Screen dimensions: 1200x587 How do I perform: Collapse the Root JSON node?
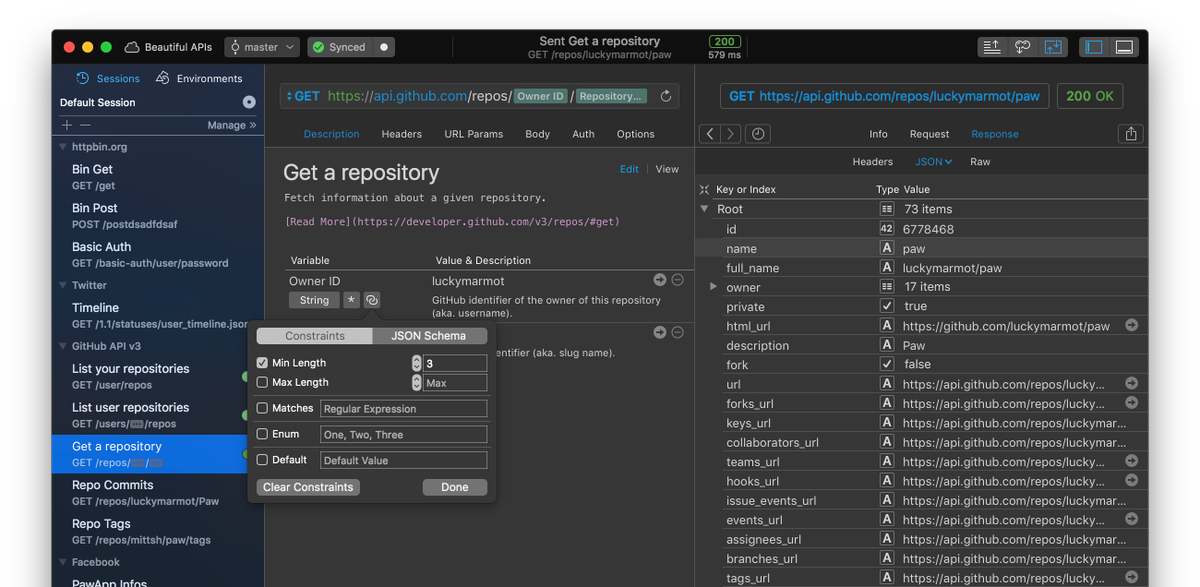click(704, 209)
